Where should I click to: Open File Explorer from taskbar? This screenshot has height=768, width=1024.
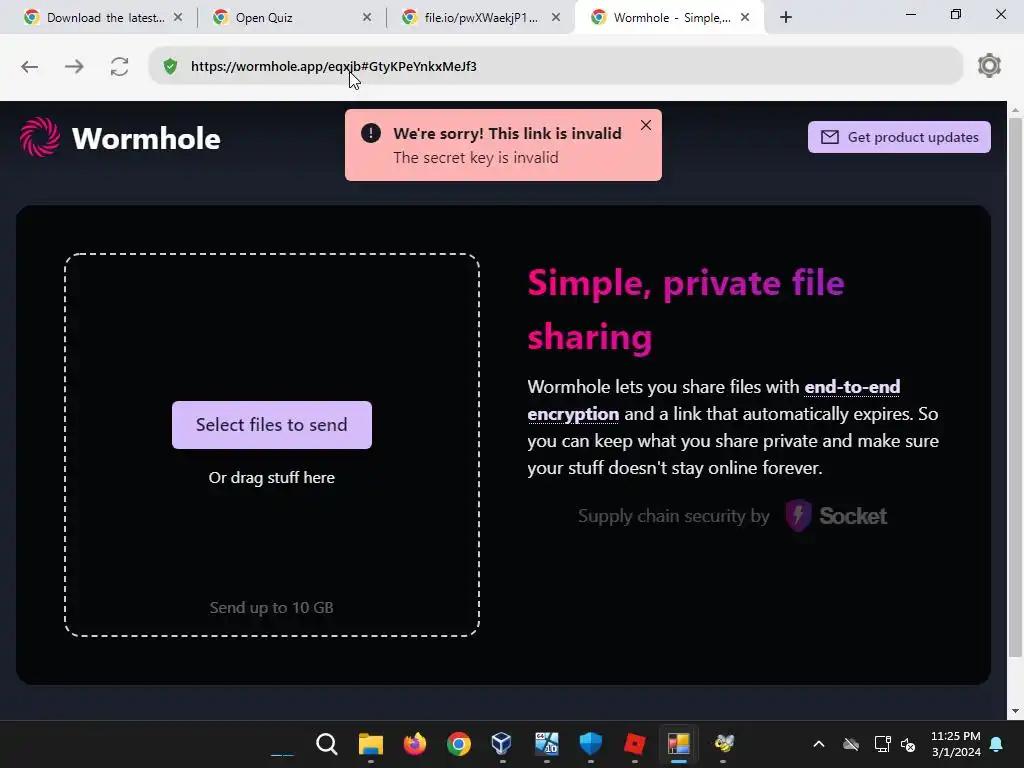[371, 744]
